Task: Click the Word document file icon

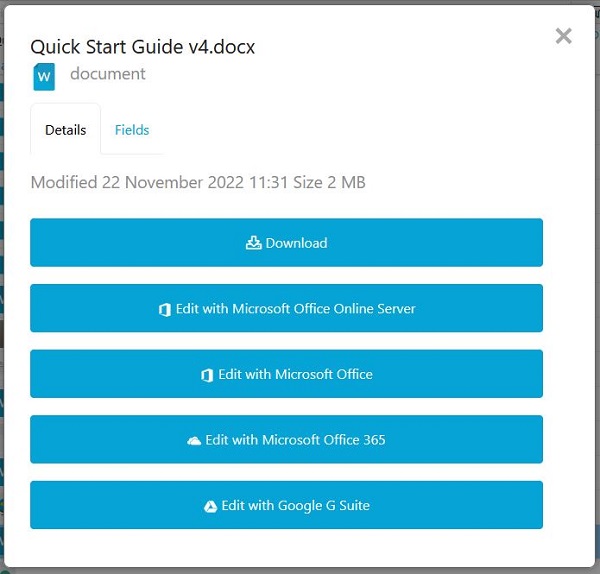Action: (x=44, y=76)
